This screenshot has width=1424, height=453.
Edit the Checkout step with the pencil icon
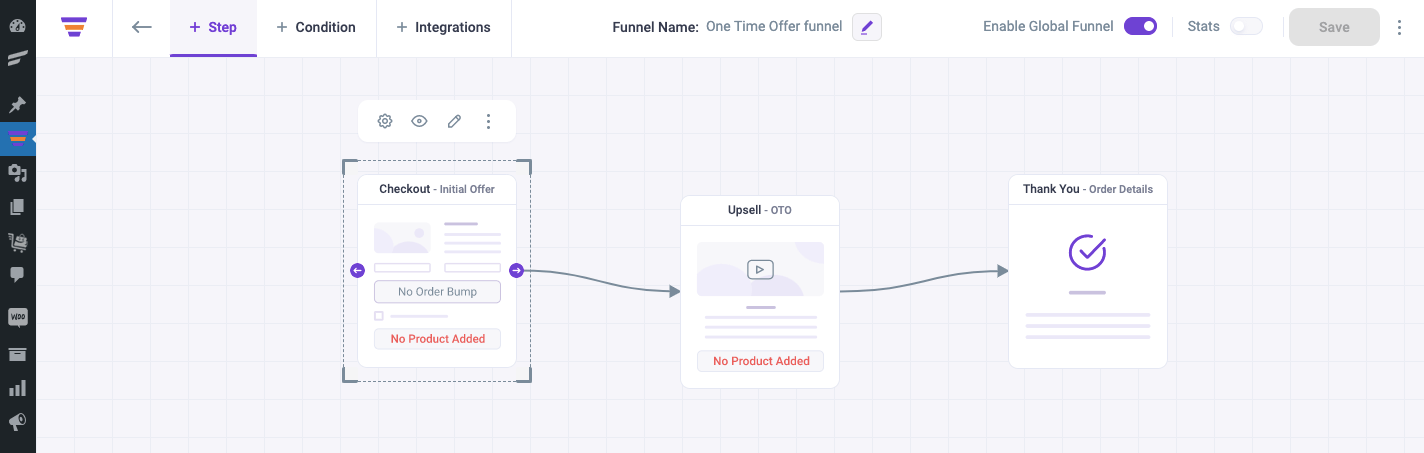tap(454, 121)
